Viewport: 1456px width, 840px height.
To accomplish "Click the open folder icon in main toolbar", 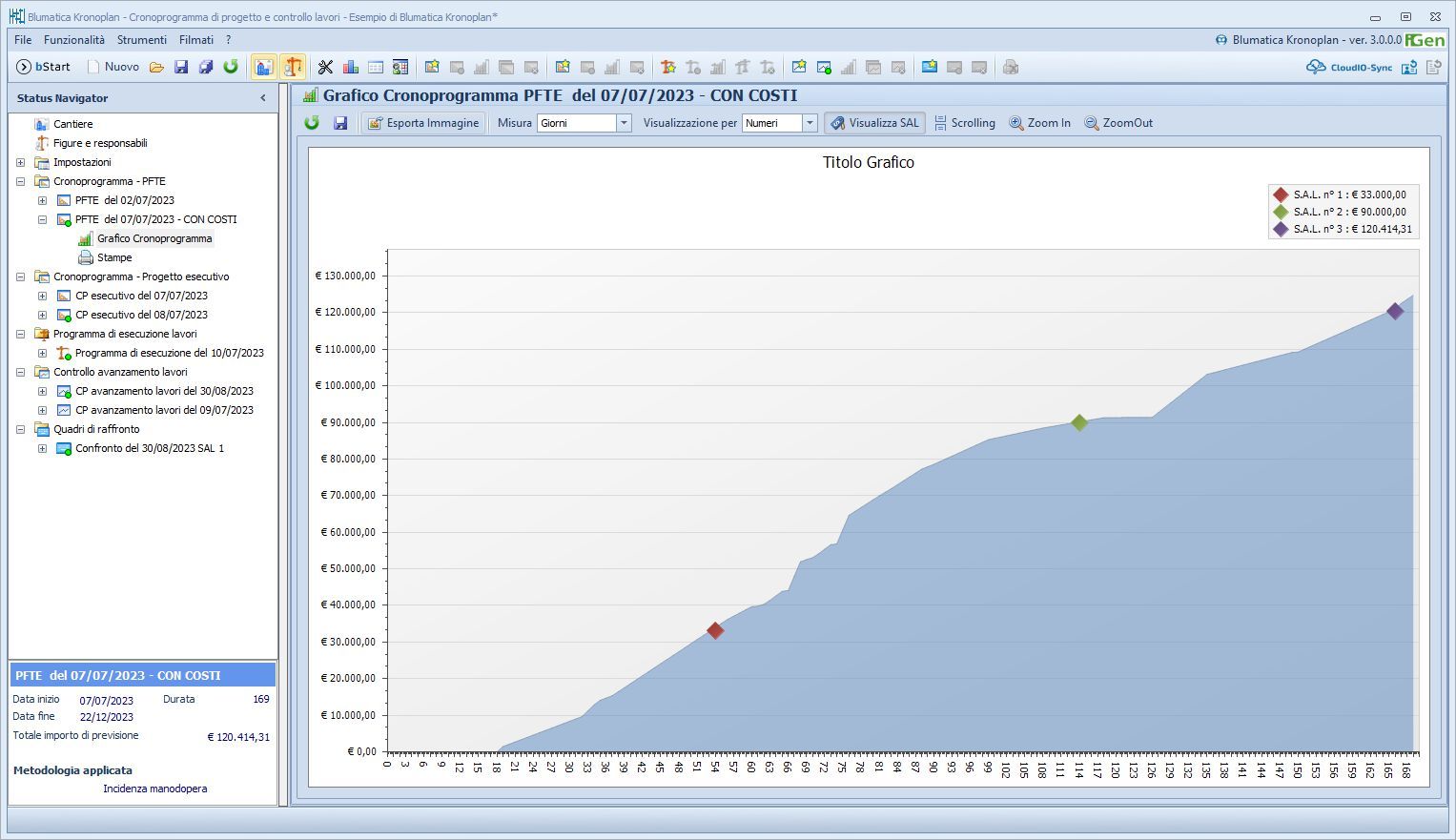I will click(156, 67).
